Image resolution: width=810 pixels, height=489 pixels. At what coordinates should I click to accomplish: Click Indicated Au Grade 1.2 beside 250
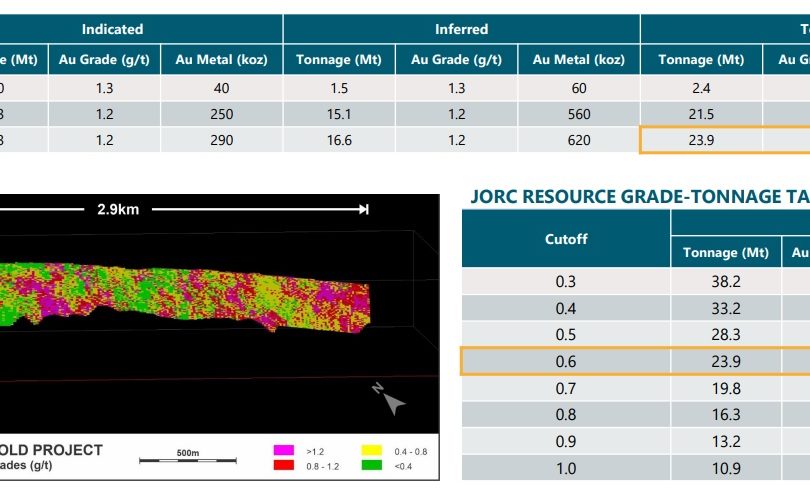104,114
